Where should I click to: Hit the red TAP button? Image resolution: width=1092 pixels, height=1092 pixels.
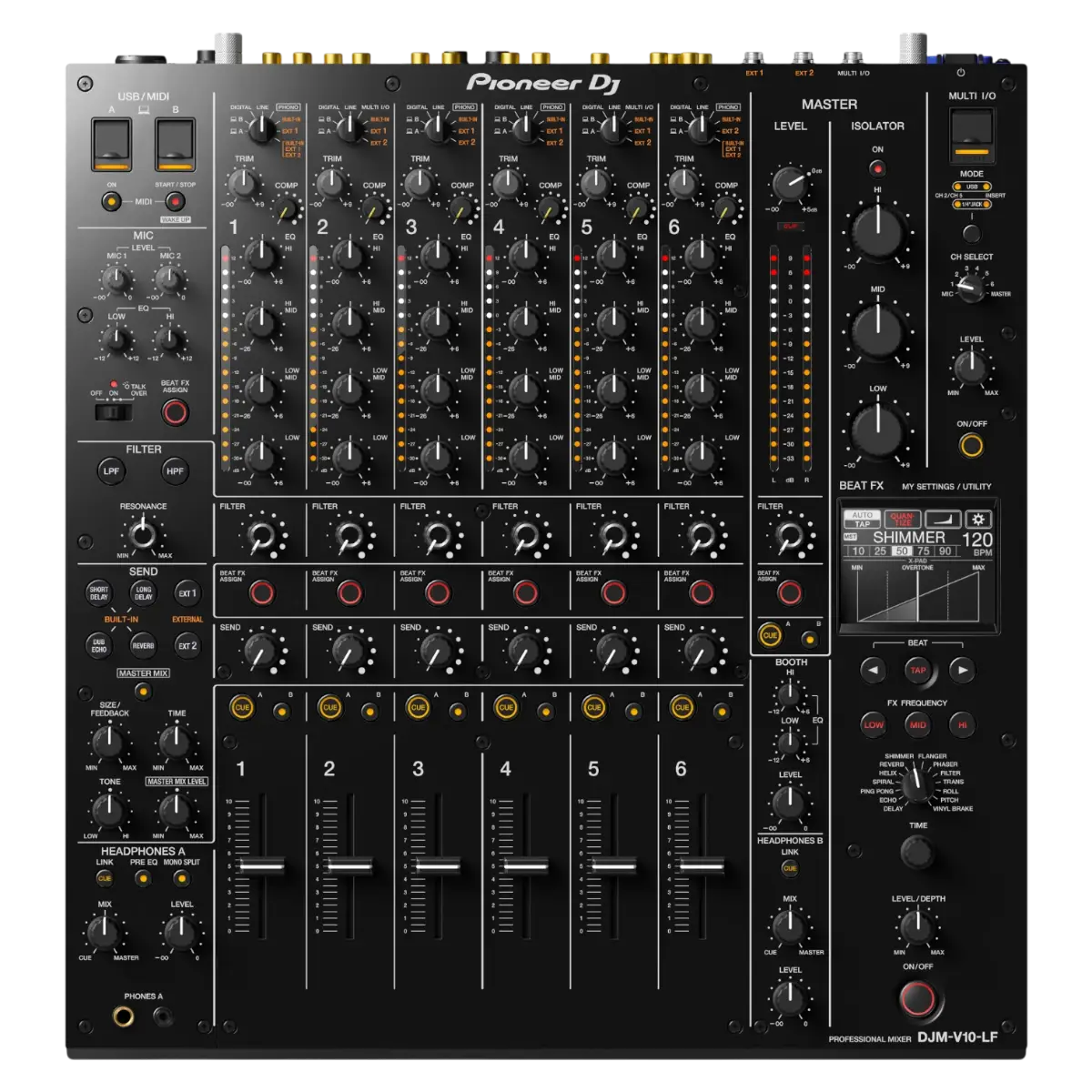pyautogui.click(x=917, y=671)
